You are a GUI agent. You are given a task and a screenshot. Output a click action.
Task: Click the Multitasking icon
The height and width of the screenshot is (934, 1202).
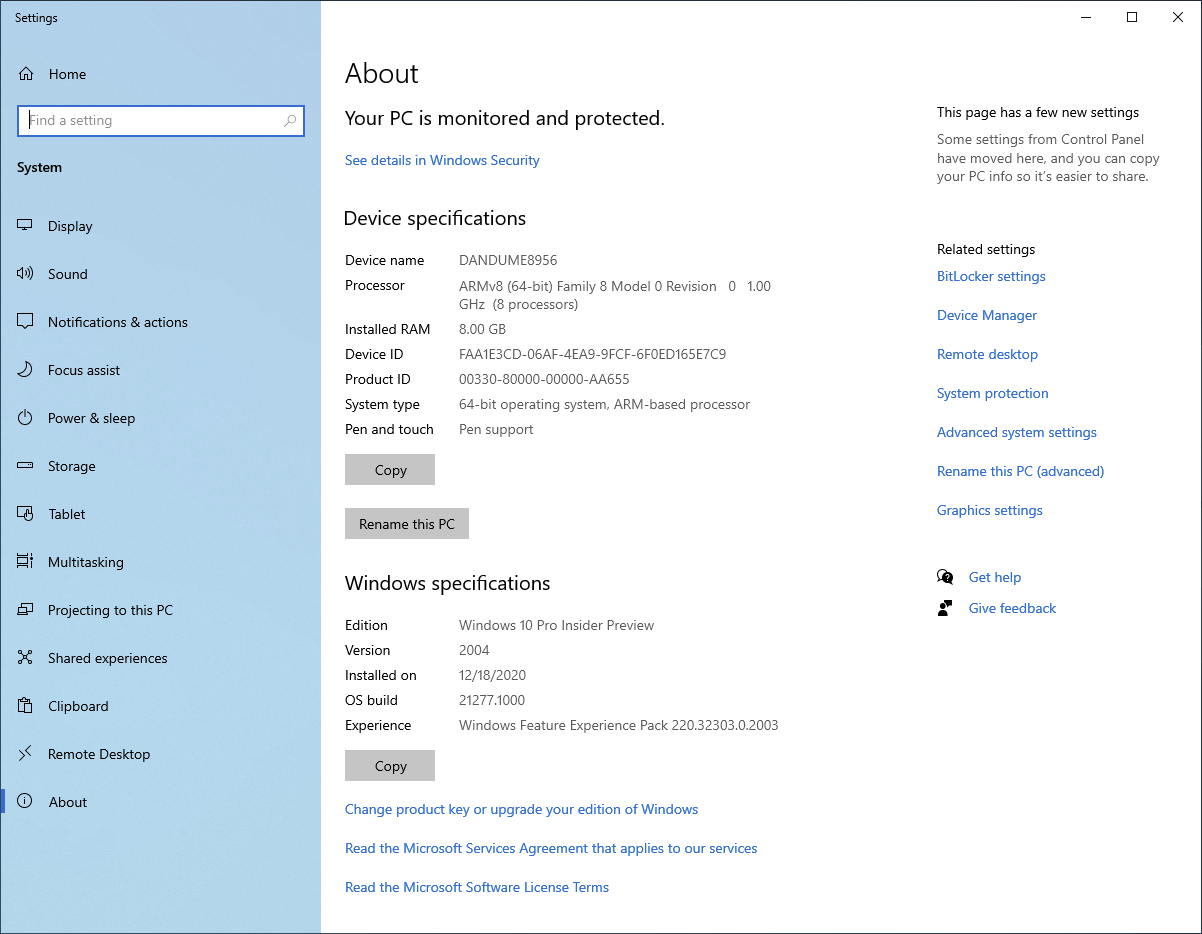pyautogui.click(x=24, y=561)
